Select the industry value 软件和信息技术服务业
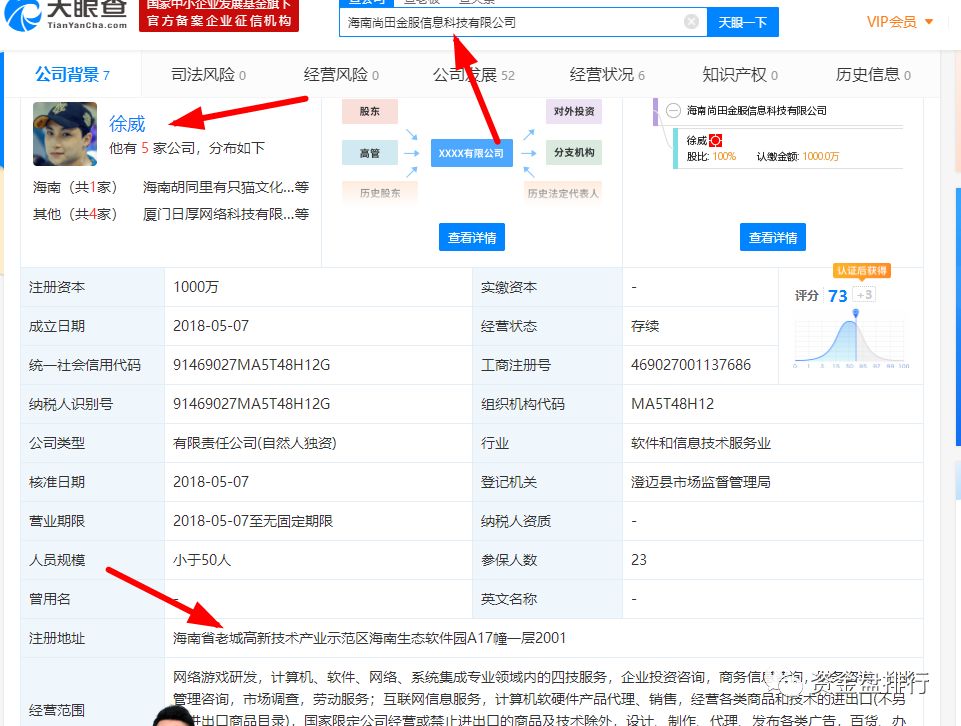 (701, 443)
